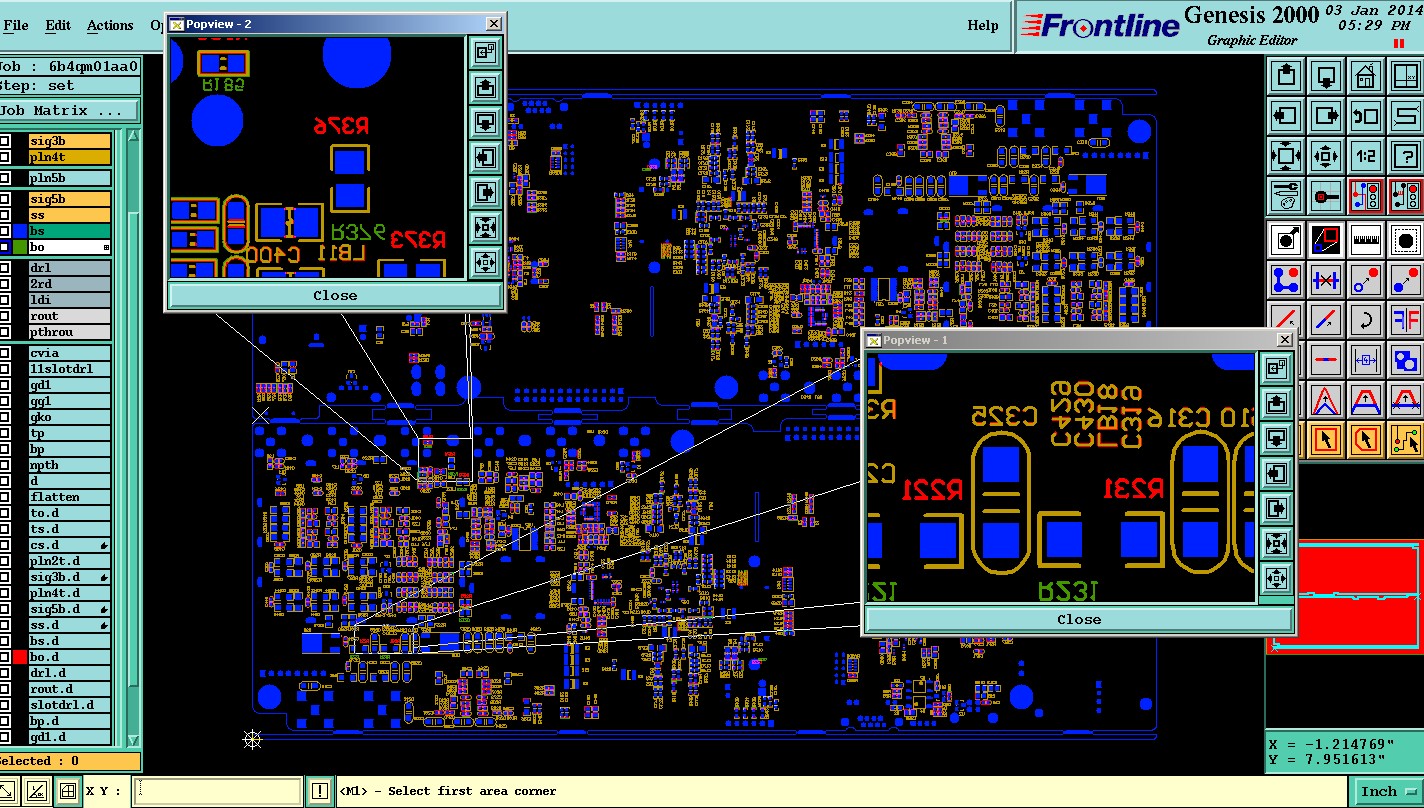Screen dimensions: 1424x808
Task: Click the bs layer blue color swatch
Action: [x=20, y=231]
